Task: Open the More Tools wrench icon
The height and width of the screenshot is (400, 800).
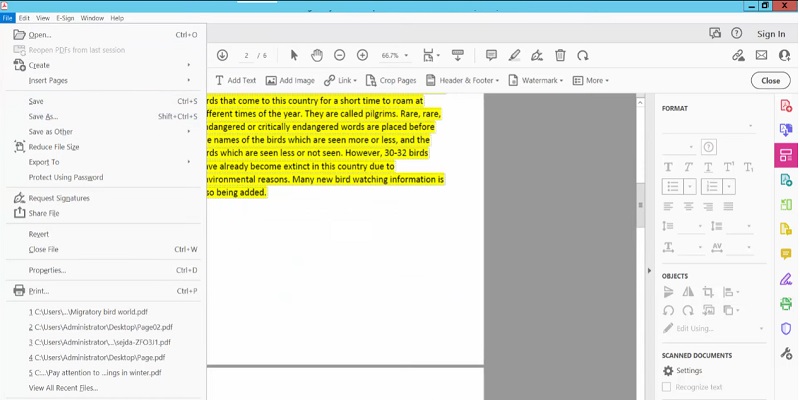Action: pyautogui.click(x=786, y=353)
